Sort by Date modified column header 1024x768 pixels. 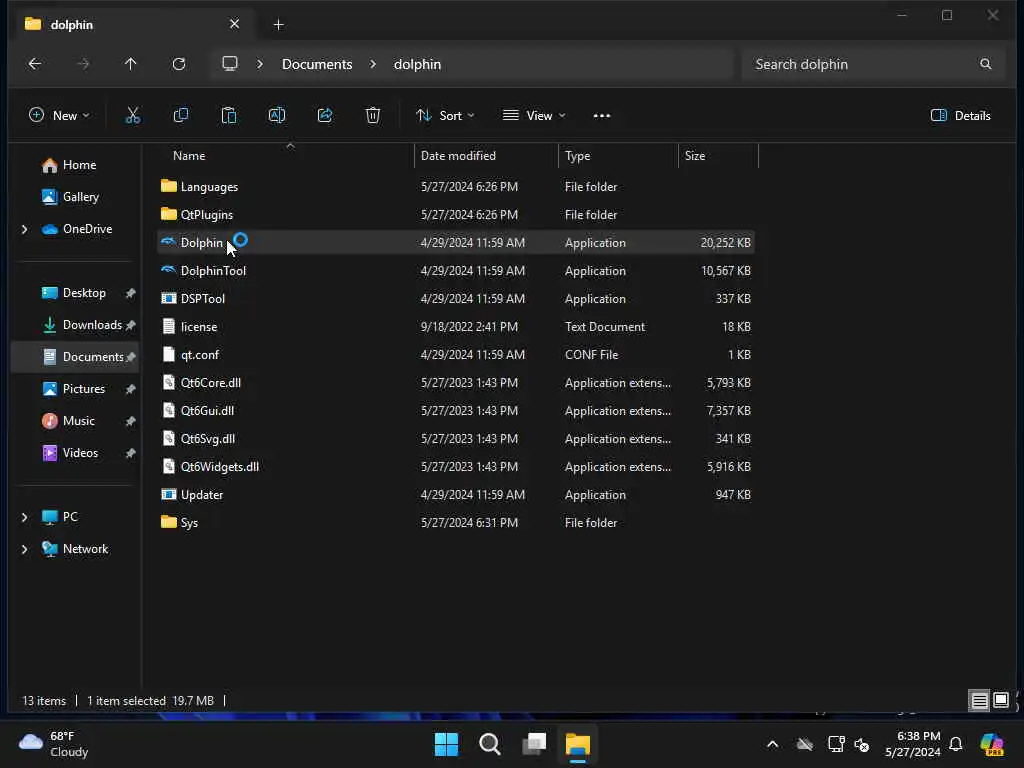click(x=458, y=155)
